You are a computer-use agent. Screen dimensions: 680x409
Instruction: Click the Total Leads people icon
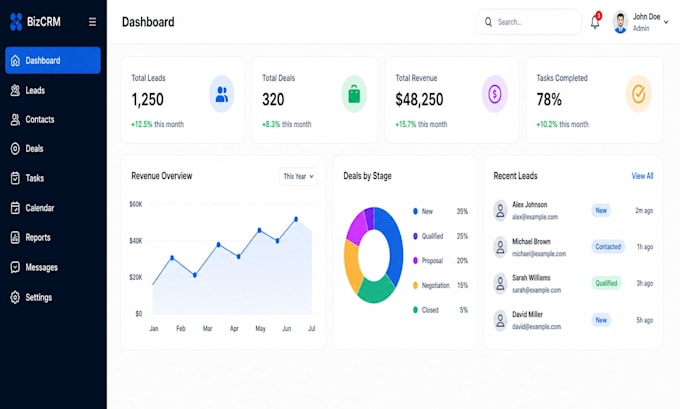(222, 94)
